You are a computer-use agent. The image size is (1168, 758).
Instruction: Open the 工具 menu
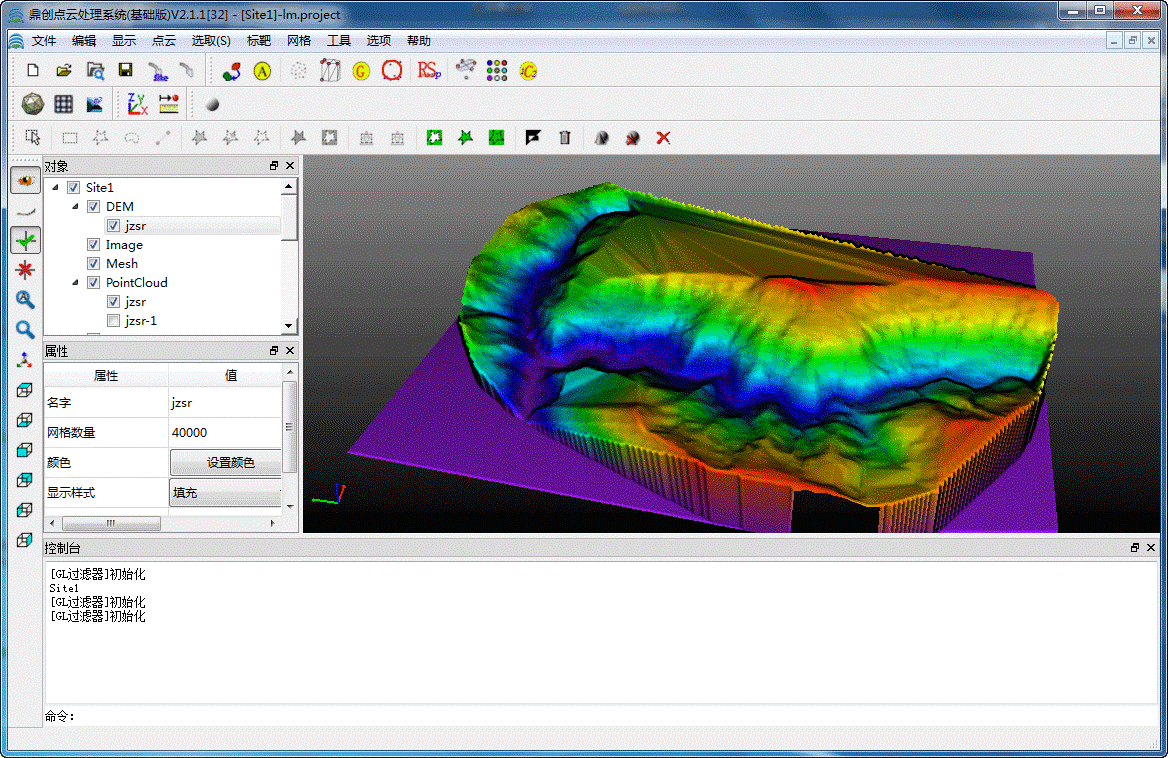point(339,41)
